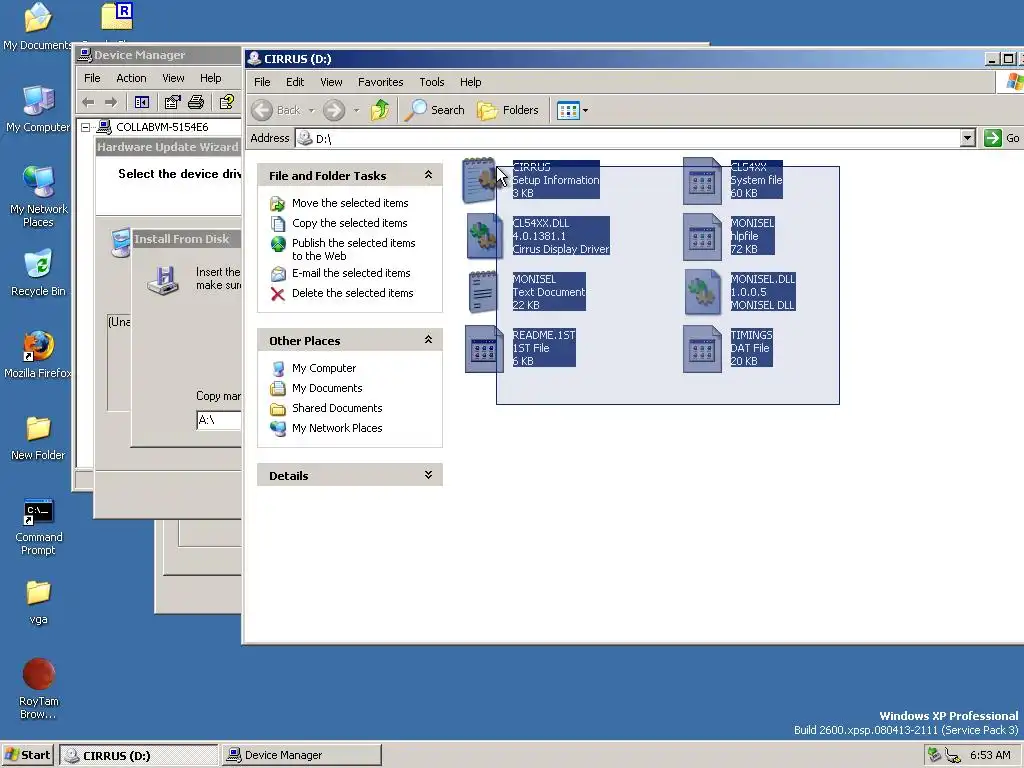
Task: Select the CL54XX System file icon
Action: [702, 180]
